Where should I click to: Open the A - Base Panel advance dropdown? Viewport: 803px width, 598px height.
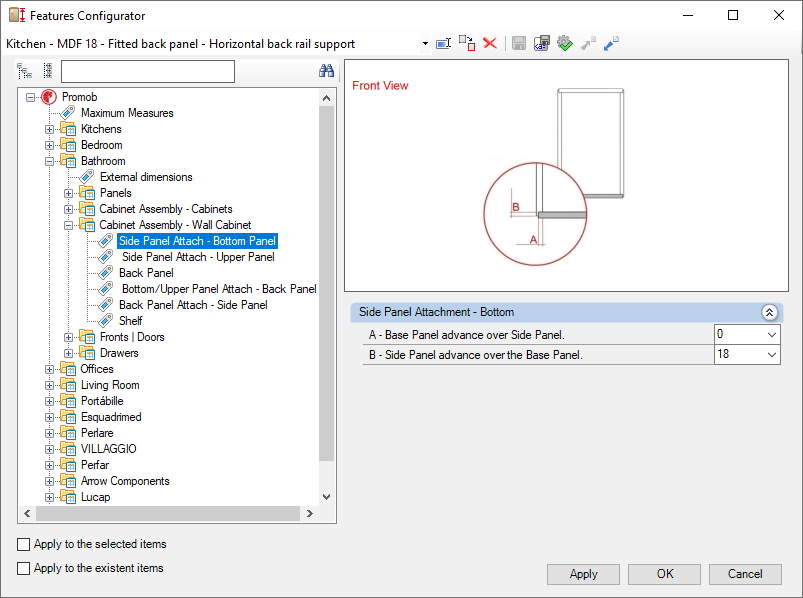point(772,335)
